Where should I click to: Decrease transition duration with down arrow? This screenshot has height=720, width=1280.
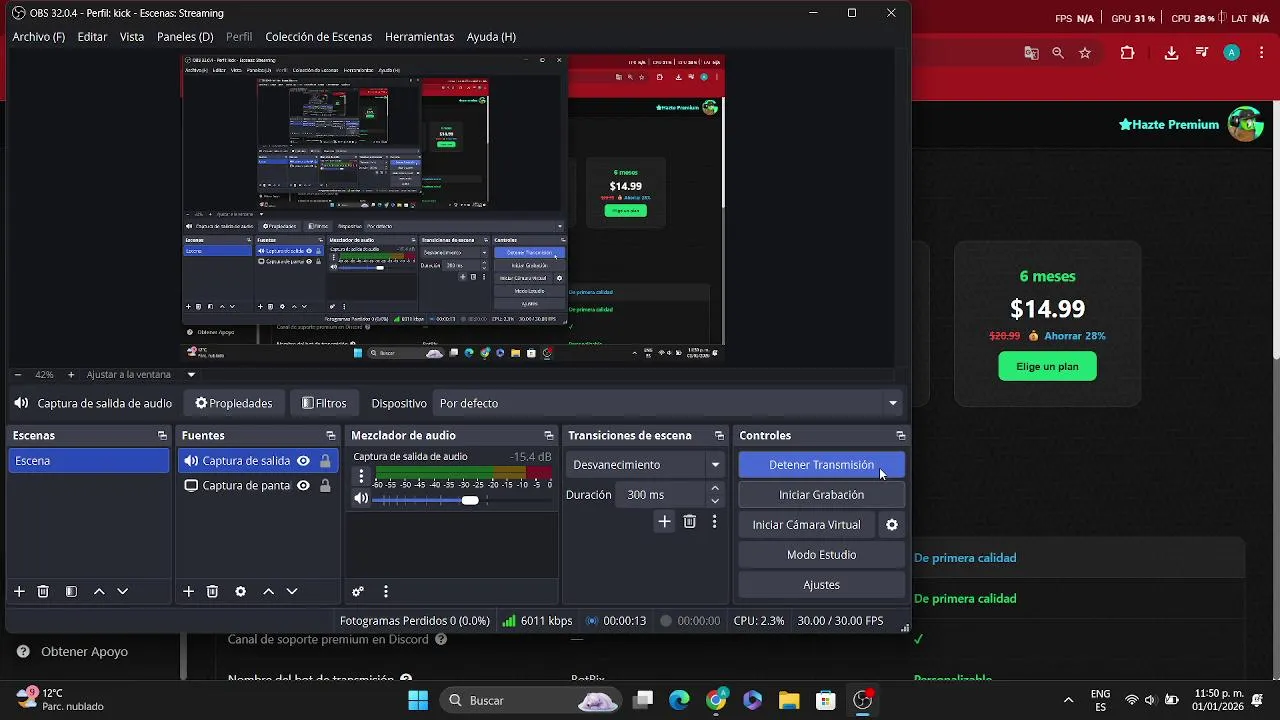point(715,501)
